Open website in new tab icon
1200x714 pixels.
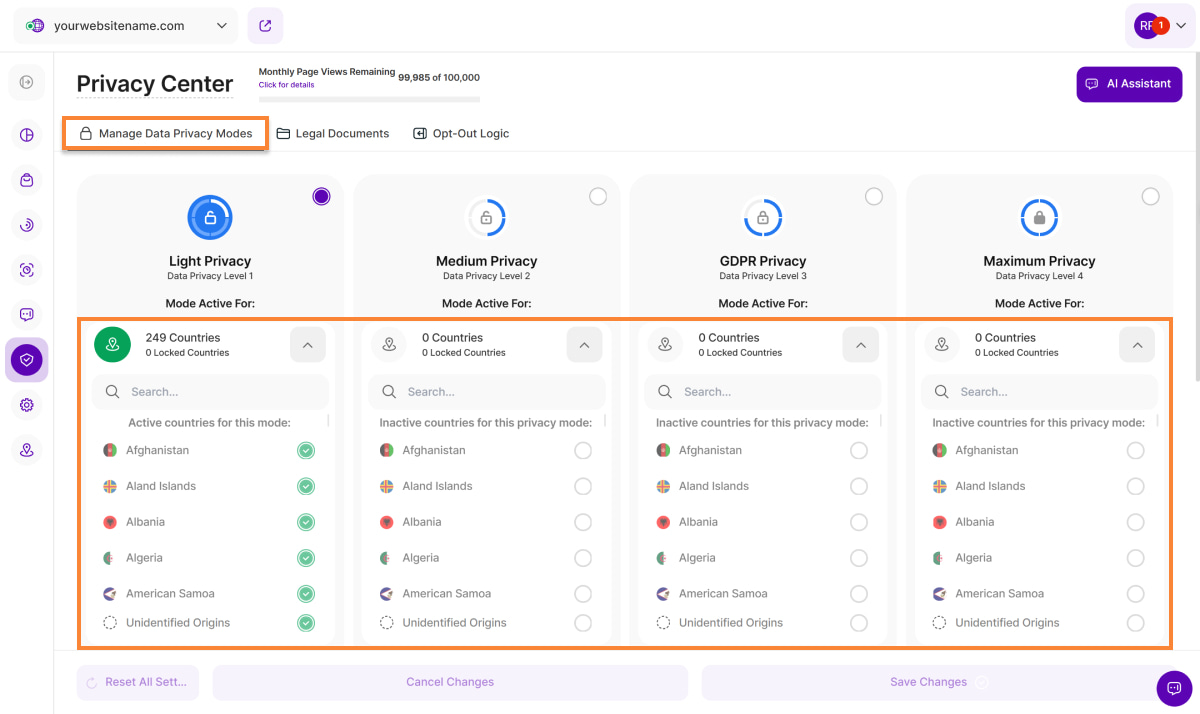pyautogui.click(x=265, y=26)
